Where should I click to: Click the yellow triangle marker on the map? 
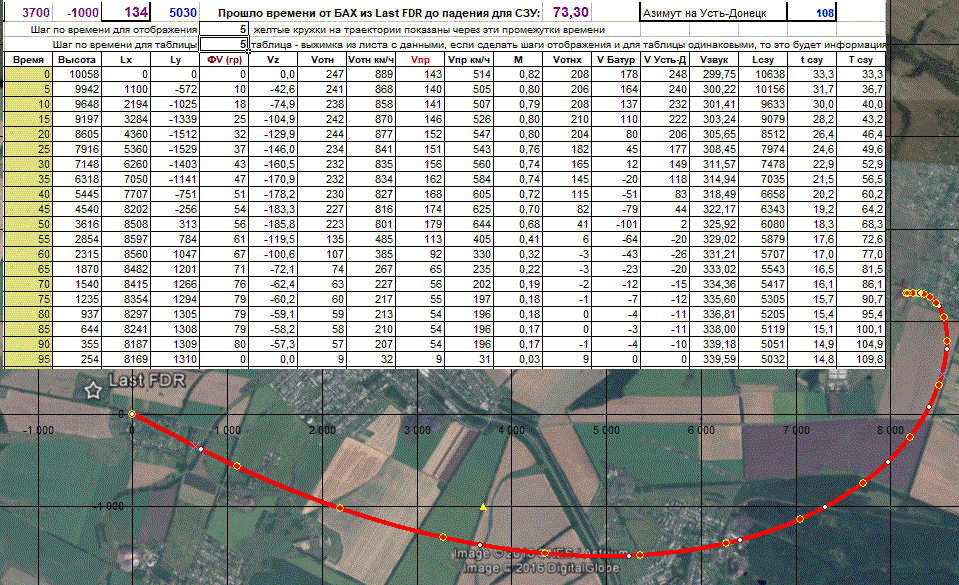[x=483, y=507]
